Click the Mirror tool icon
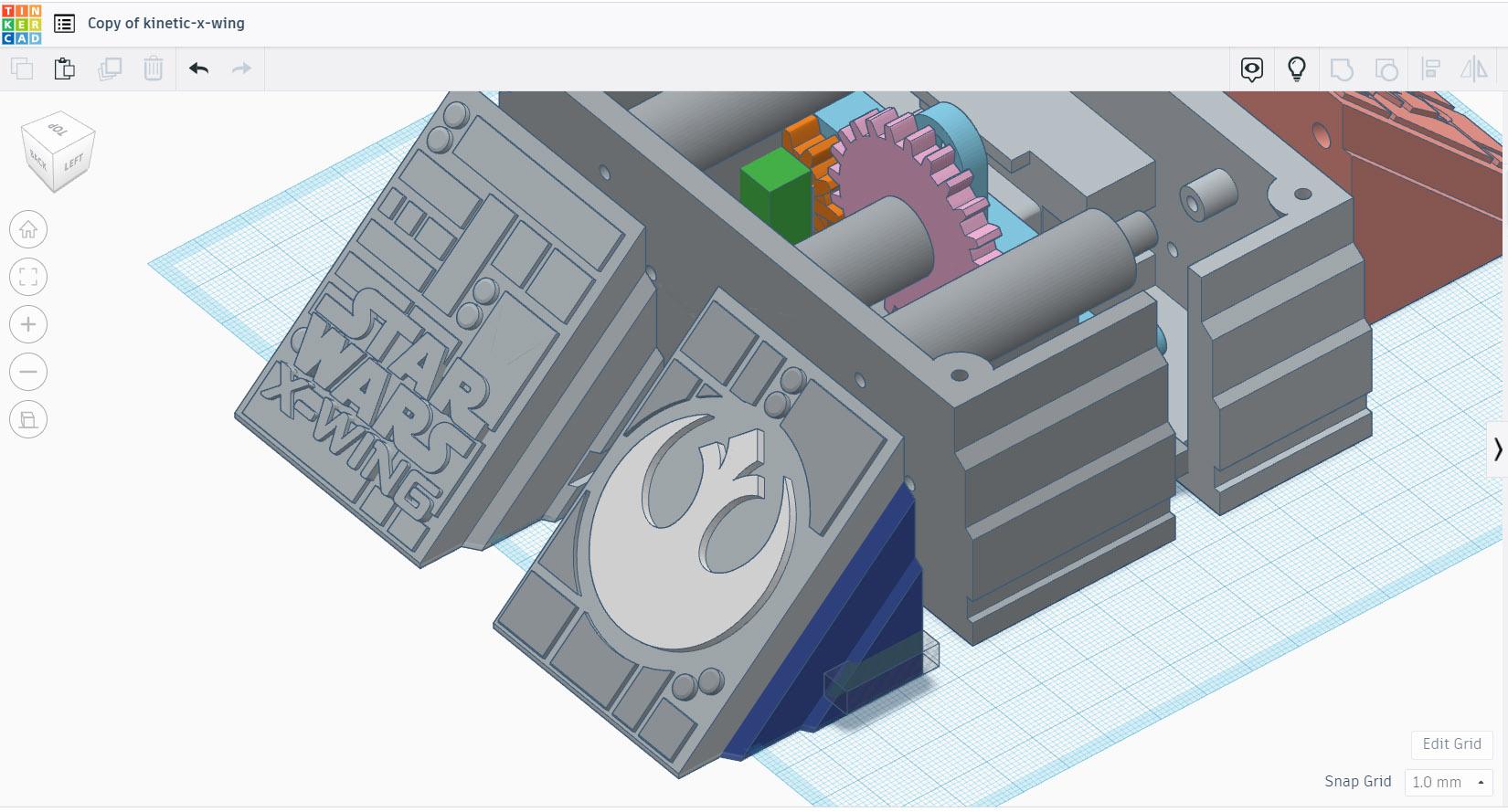The image size is (1508, 812). (1474, 69)
